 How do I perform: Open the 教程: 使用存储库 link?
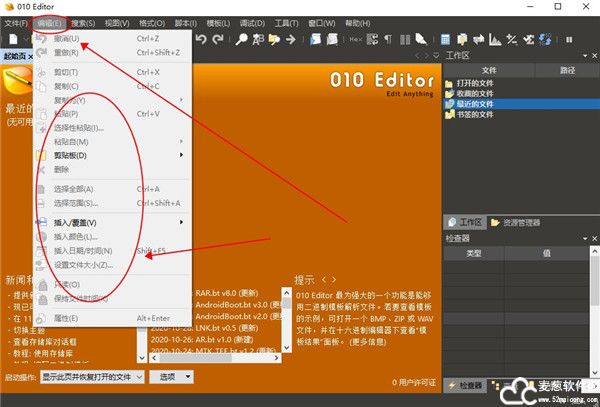[43, 353]
